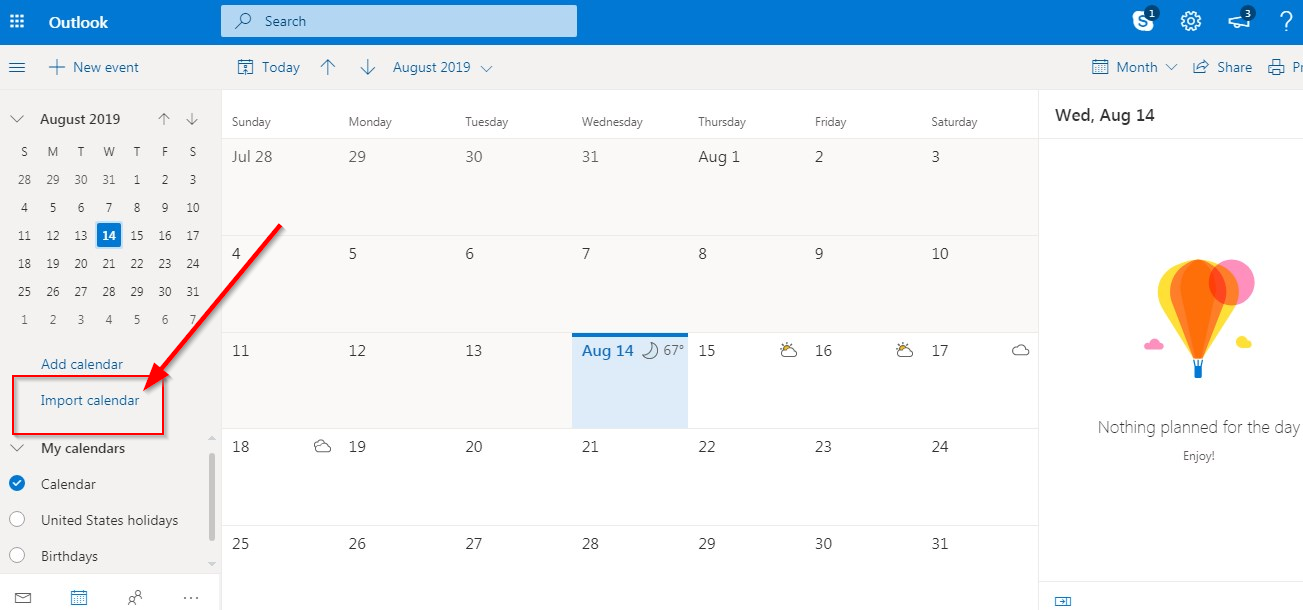Click the "Wed, Aug 14" agenda heading
The image size is (1303, 610).
pyautogui.click(x=1105, y=115)
